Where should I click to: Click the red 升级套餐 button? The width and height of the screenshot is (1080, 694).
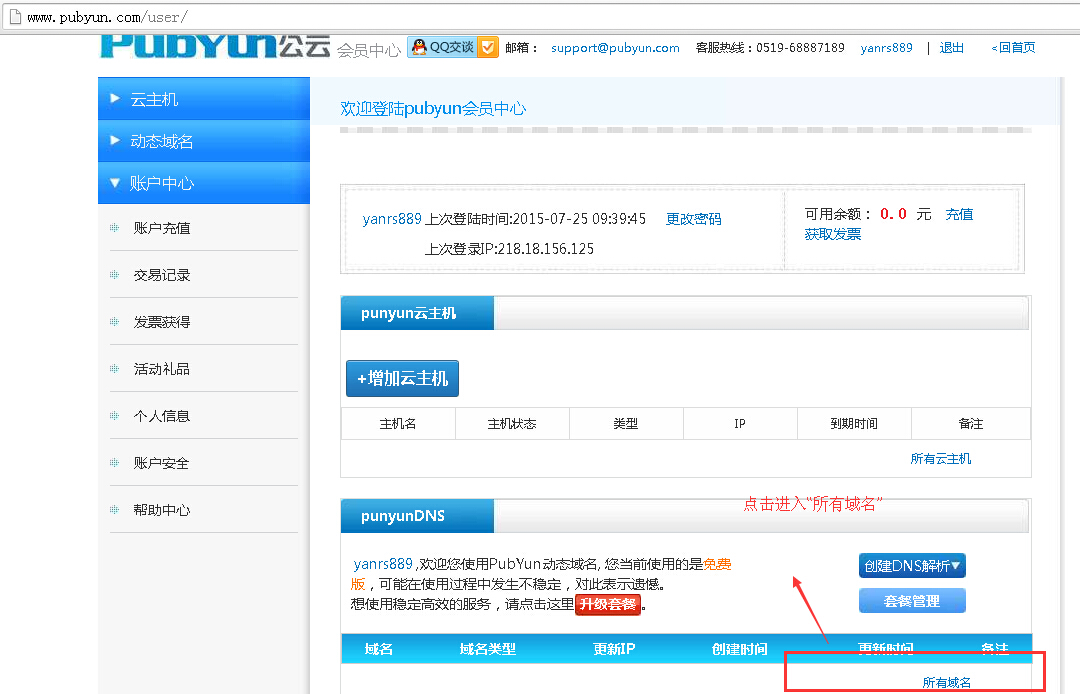(x=608, y=604)
